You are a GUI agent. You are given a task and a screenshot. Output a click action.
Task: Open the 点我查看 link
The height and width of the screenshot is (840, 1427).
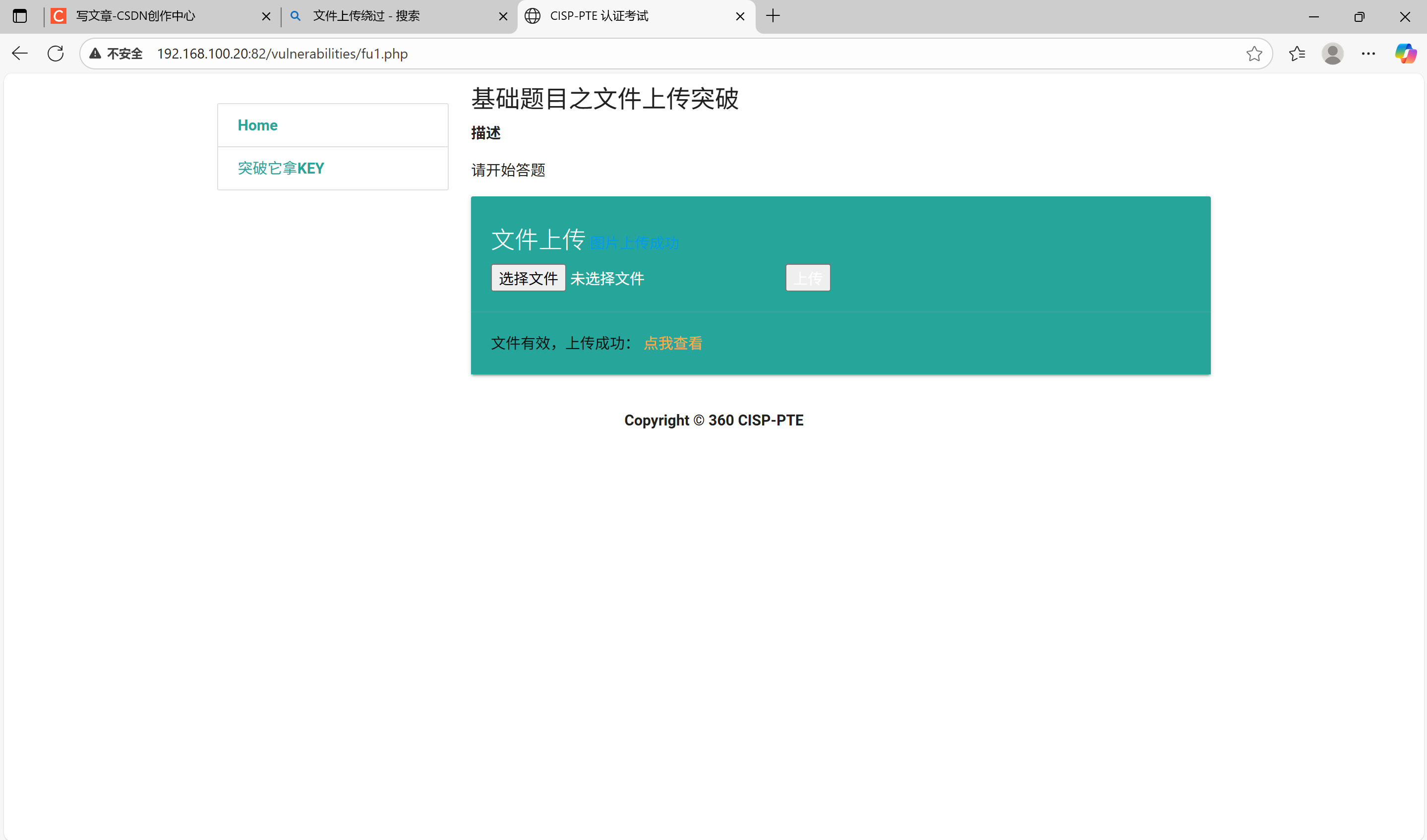click(673, 343)
